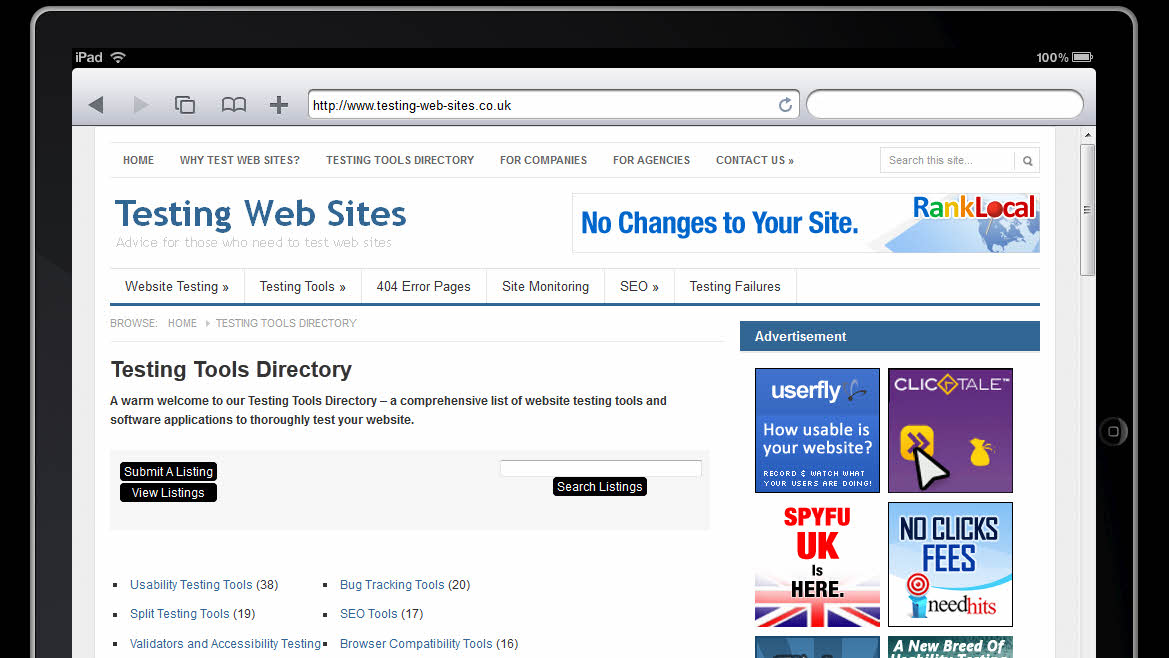The width and height of the screenshot is (1169, 658).
Task: Expand the Website Testing » menu
Action: pos(177,287)
